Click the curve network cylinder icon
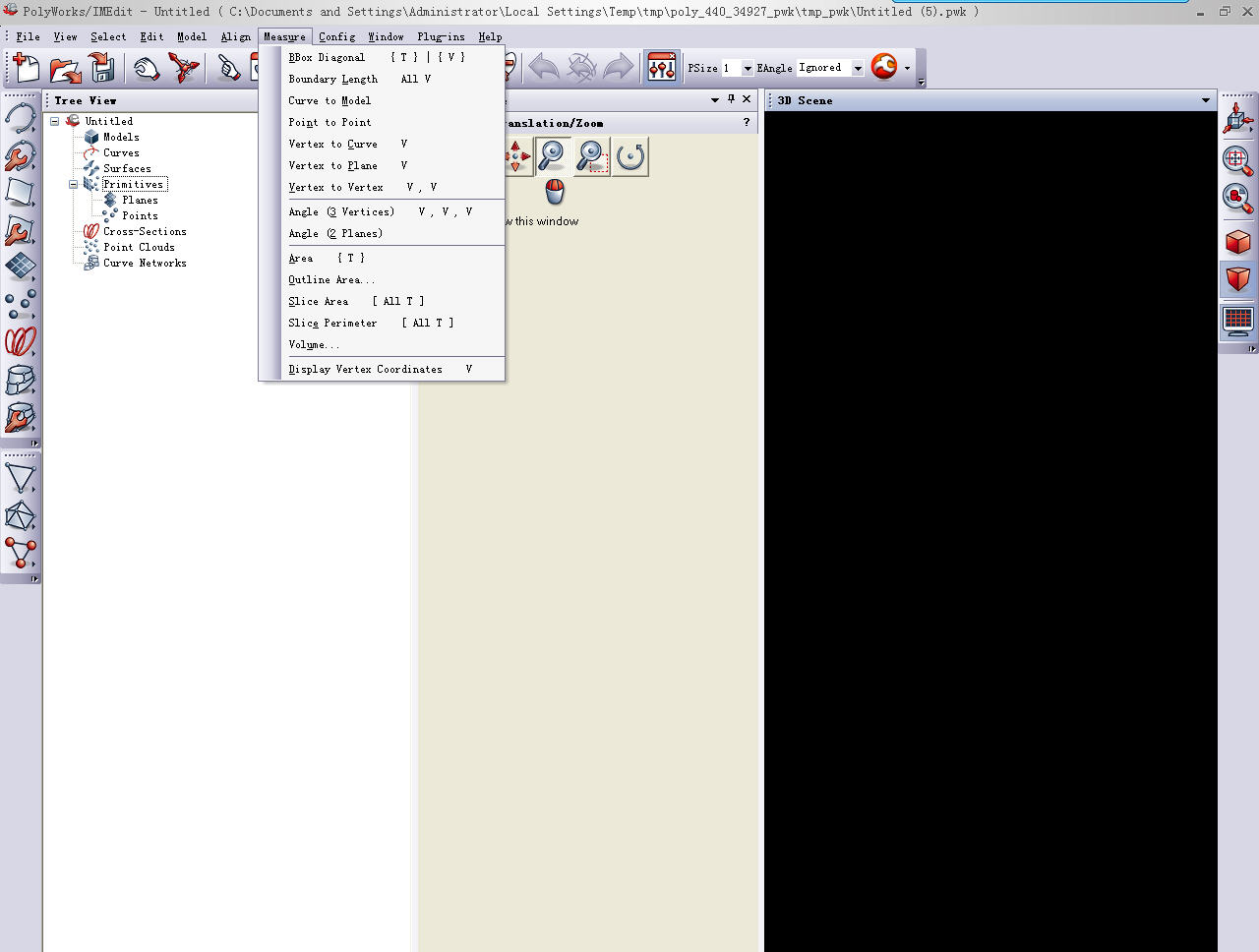The width and height of the screenshot is (1259, 952). [x=20, y=379]
